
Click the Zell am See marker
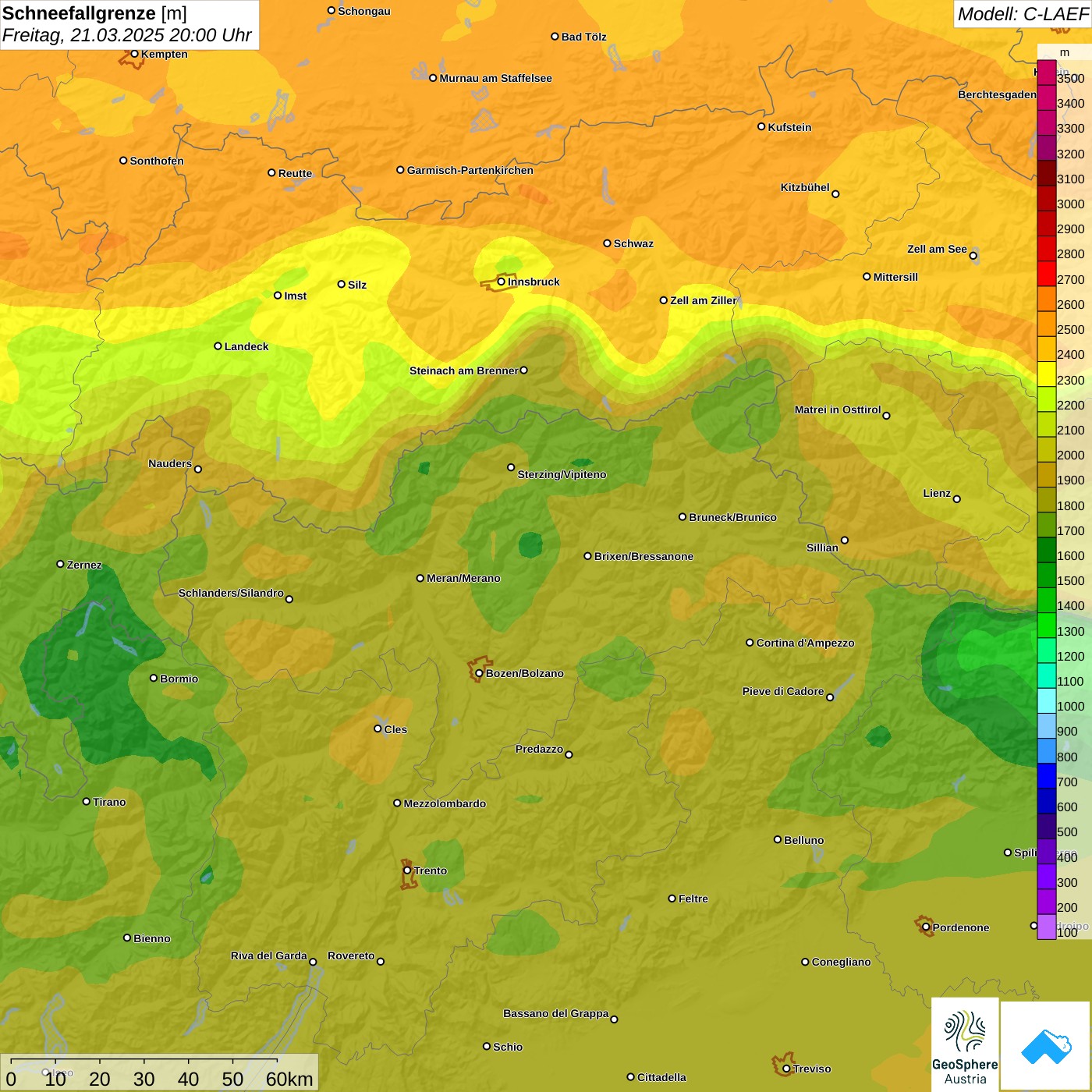pos(973,256)
